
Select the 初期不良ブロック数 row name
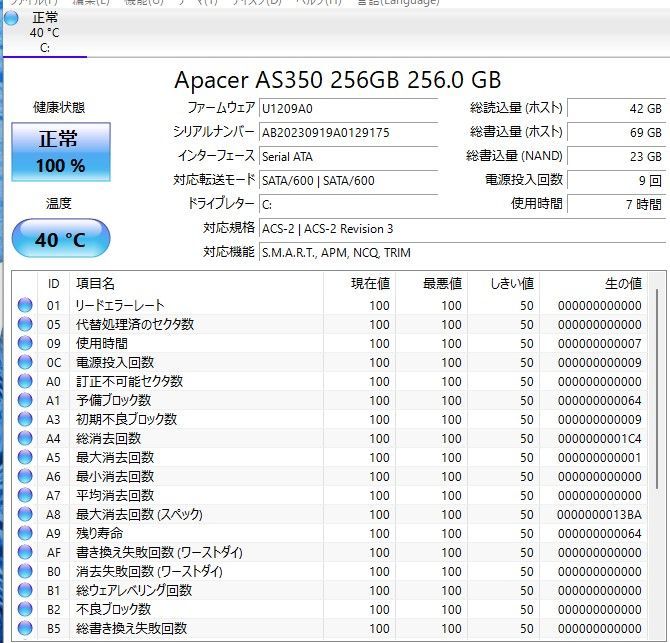point(126,419)
